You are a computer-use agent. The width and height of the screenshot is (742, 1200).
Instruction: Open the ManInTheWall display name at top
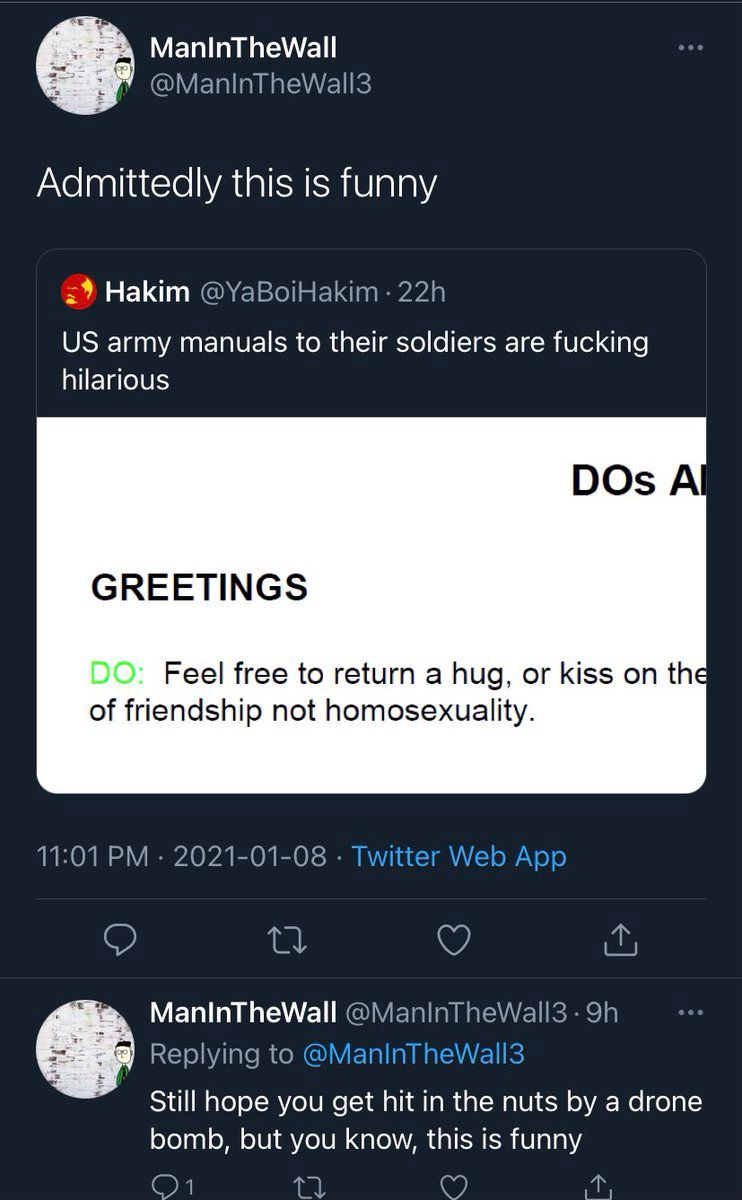point(242,47)
